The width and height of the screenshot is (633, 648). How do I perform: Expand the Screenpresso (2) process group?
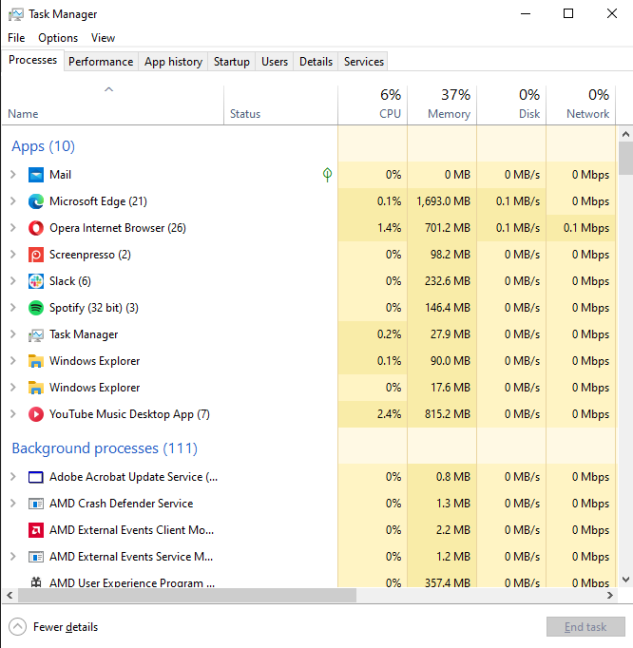(13, 255)
